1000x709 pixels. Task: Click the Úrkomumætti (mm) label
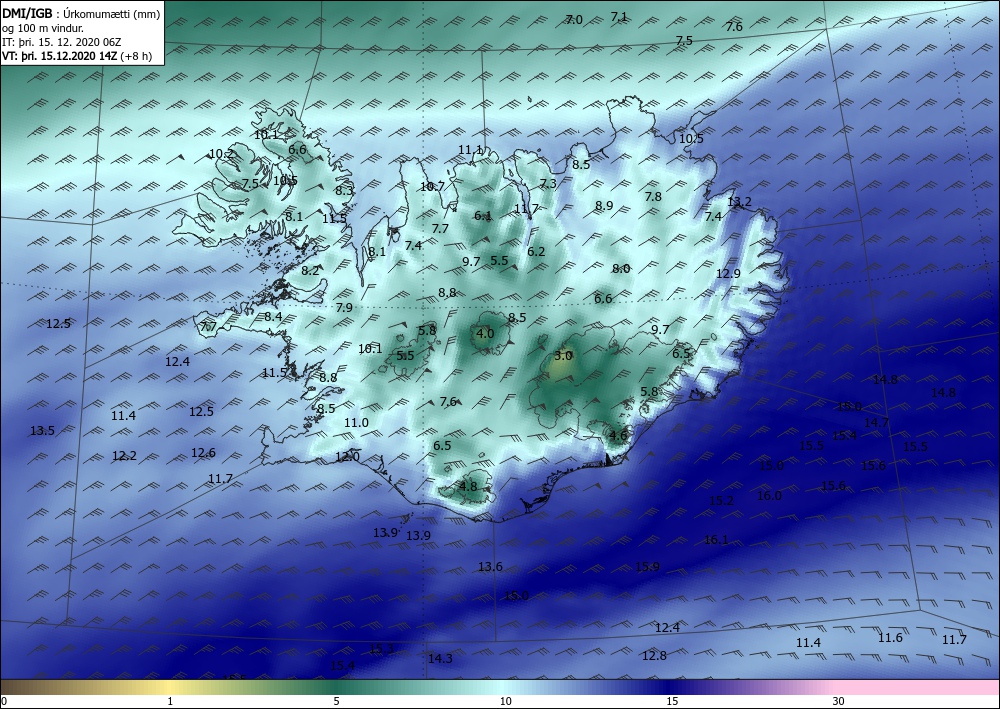(x=110, y=15)
